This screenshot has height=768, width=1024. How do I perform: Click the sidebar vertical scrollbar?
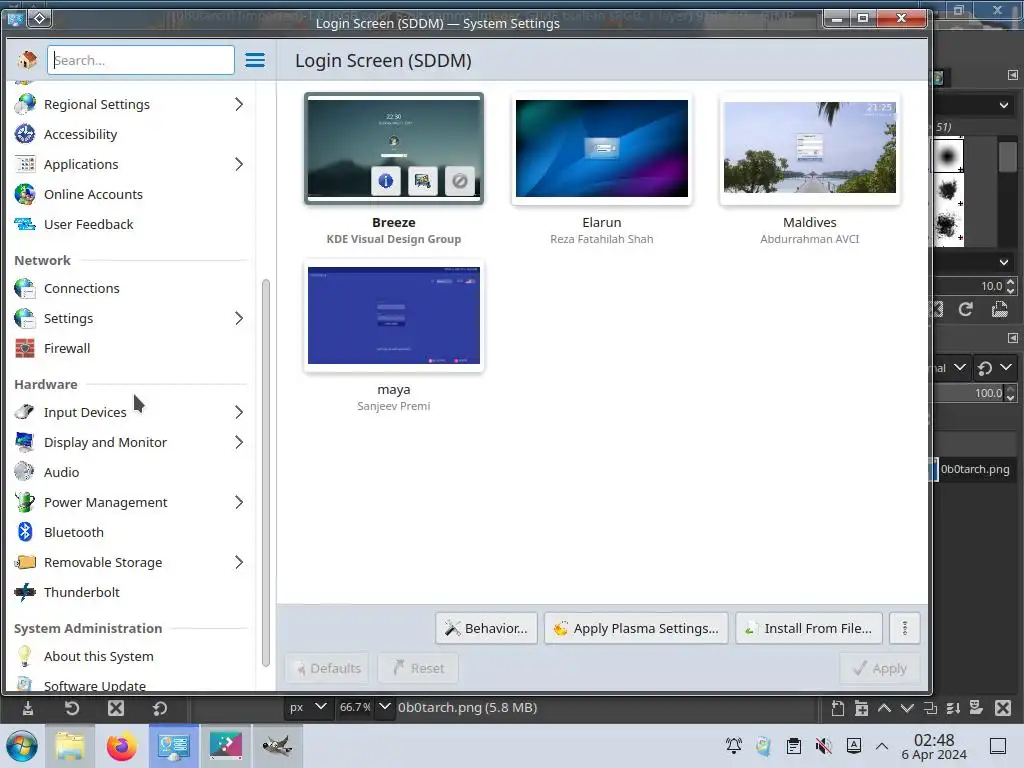tap(266, 473)
